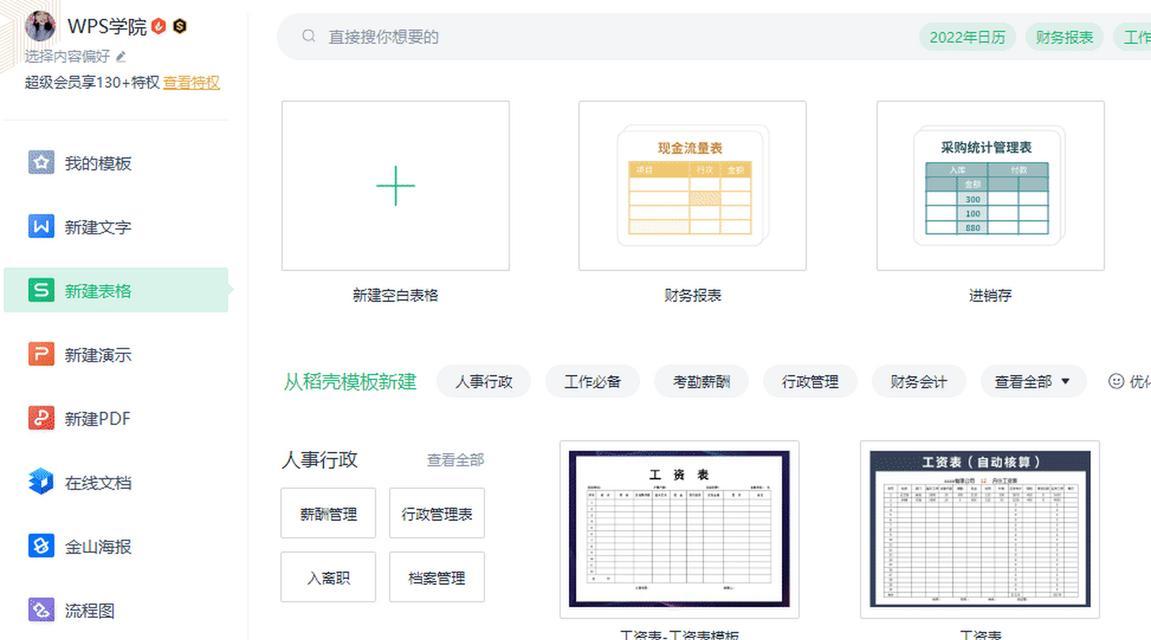Click the WPS学院 profile avatar

coord(40,26)
